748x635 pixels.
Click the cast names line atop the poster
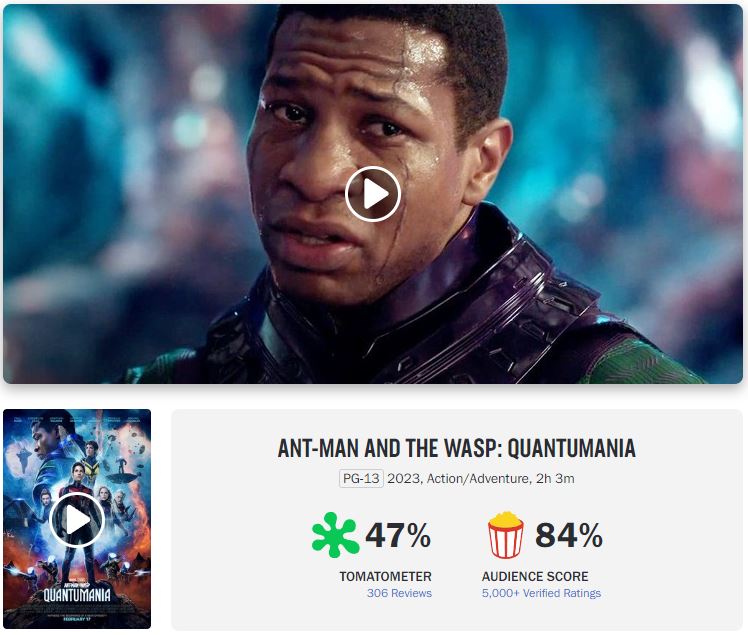pyautogui.click(x=77, y=420)
